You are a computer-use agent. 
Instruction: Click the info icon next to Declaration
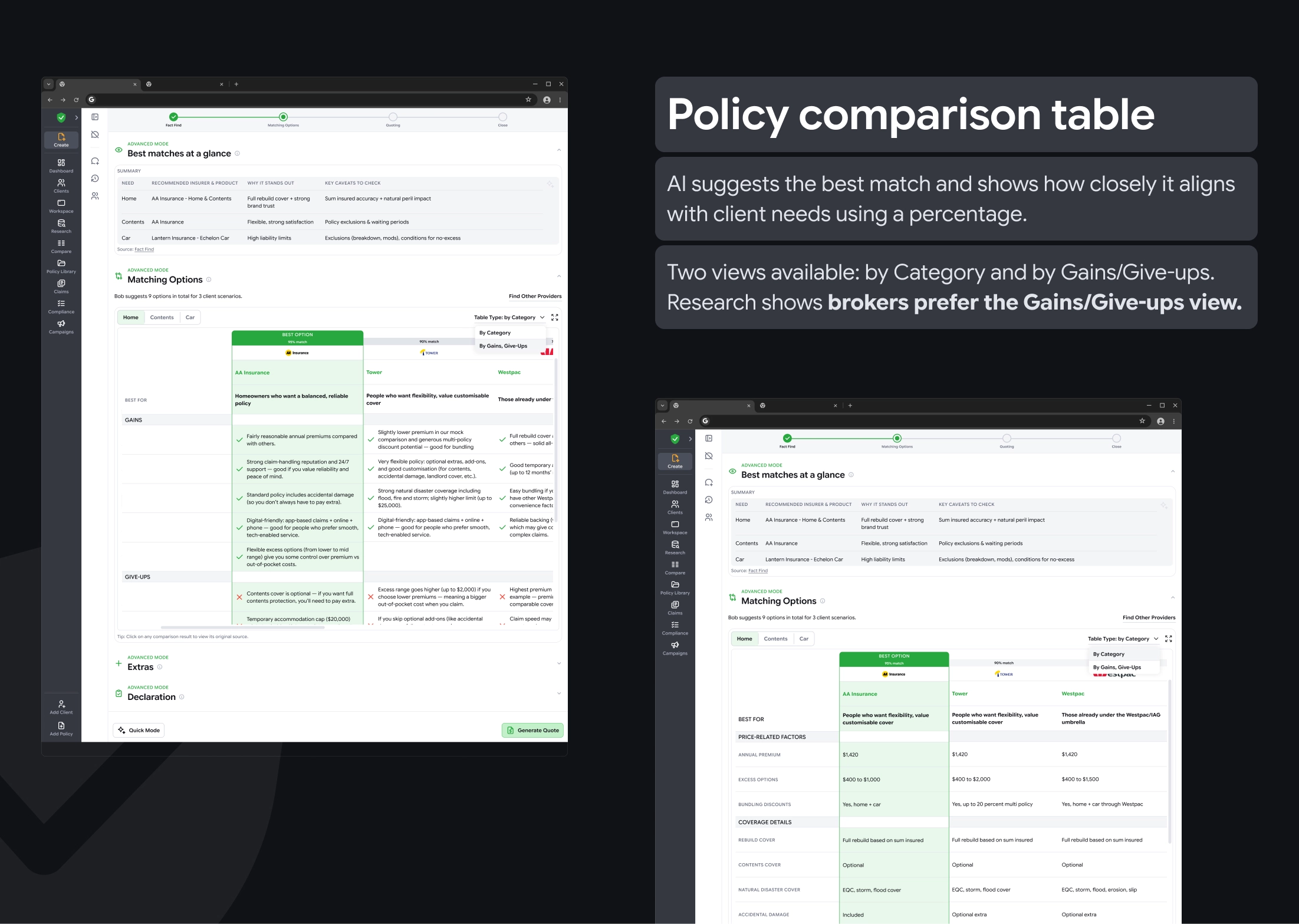(182, 697)
